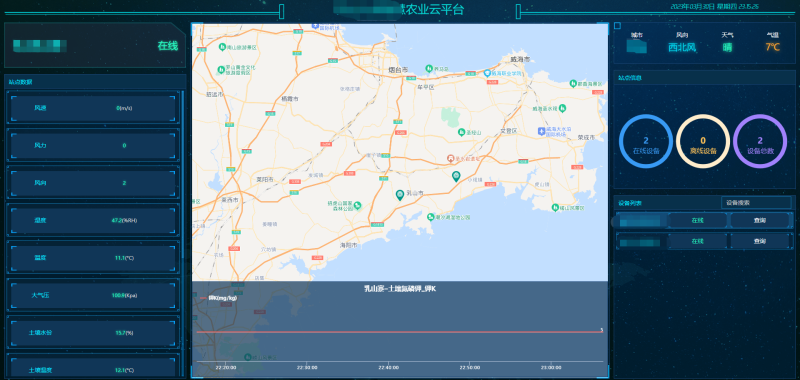This screenshot has width=800, height=380.
Task: Toggle the small square box above 城市
Action: point(617,26)
